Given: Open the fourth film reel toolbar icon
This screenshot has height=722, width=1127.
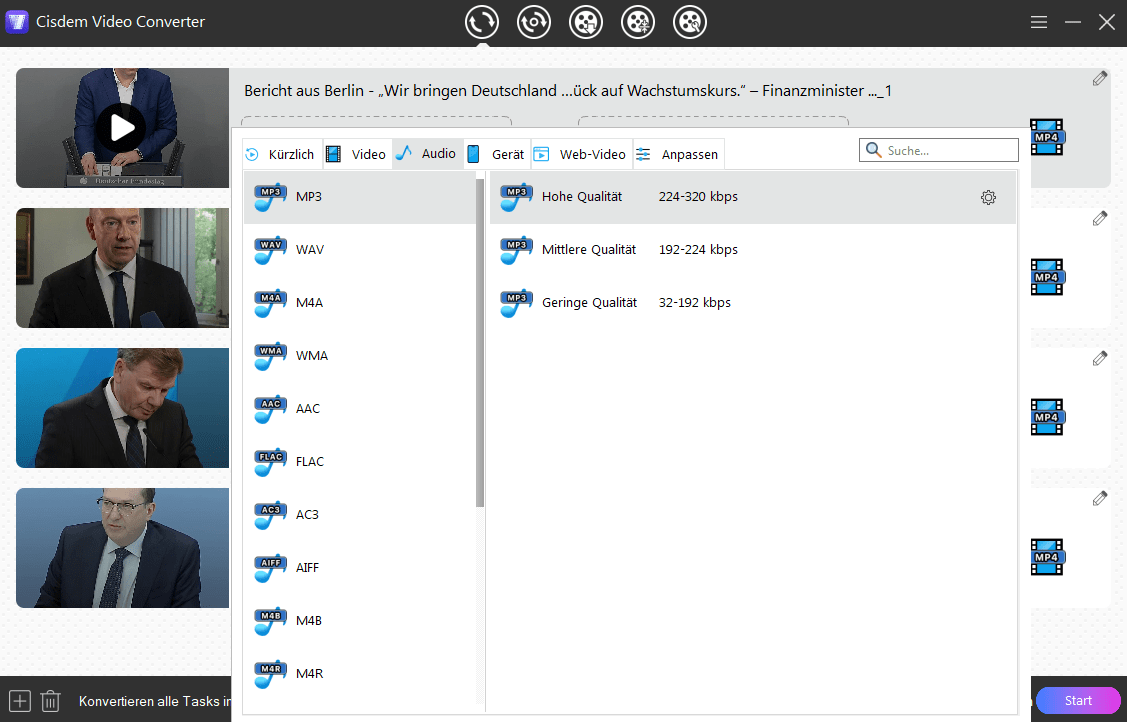Looking at the screenshot, I should coord(638,22).
